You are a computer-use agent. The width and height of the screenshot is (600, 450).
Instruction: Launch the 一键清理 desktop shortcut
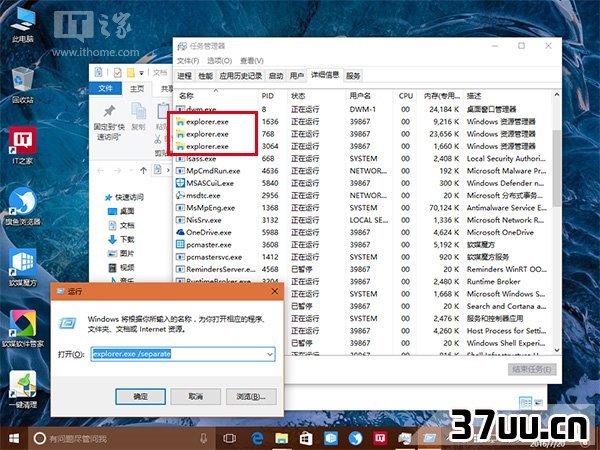[x=23, y=389]
